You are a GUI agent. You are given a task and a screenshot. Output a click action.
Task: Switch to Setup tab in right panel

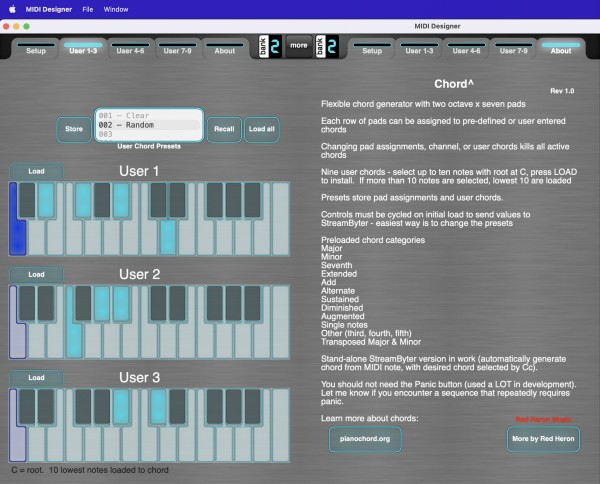click(x=372, y=49)
